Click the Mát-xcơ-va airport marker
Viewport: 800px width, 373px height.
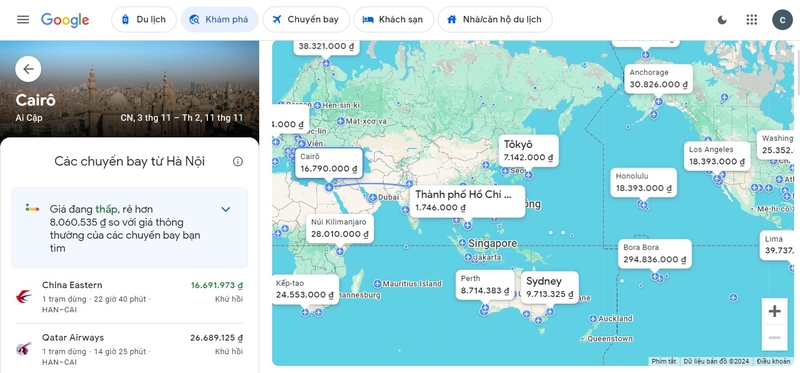coord(340,121)
